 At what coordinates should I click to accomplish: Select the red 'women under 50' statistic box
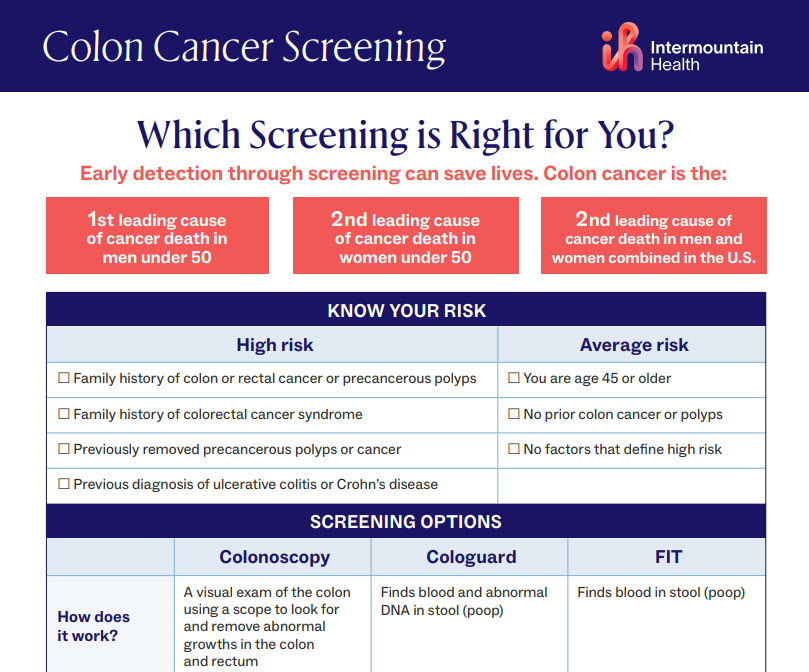(x=405, y=236)
